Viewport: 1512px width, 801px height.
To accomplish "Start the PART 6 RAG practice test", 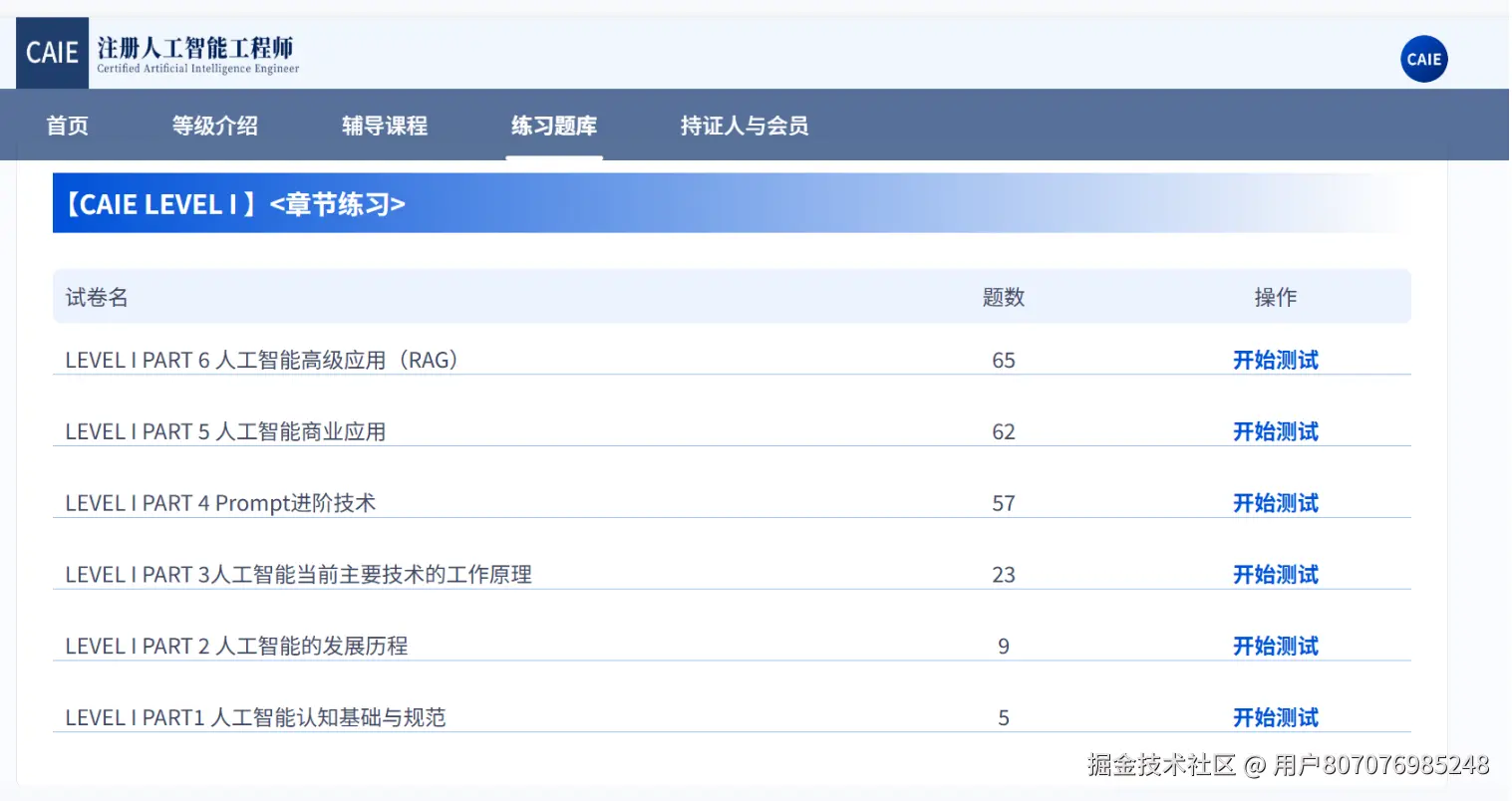I will [x=1276, y=360].
